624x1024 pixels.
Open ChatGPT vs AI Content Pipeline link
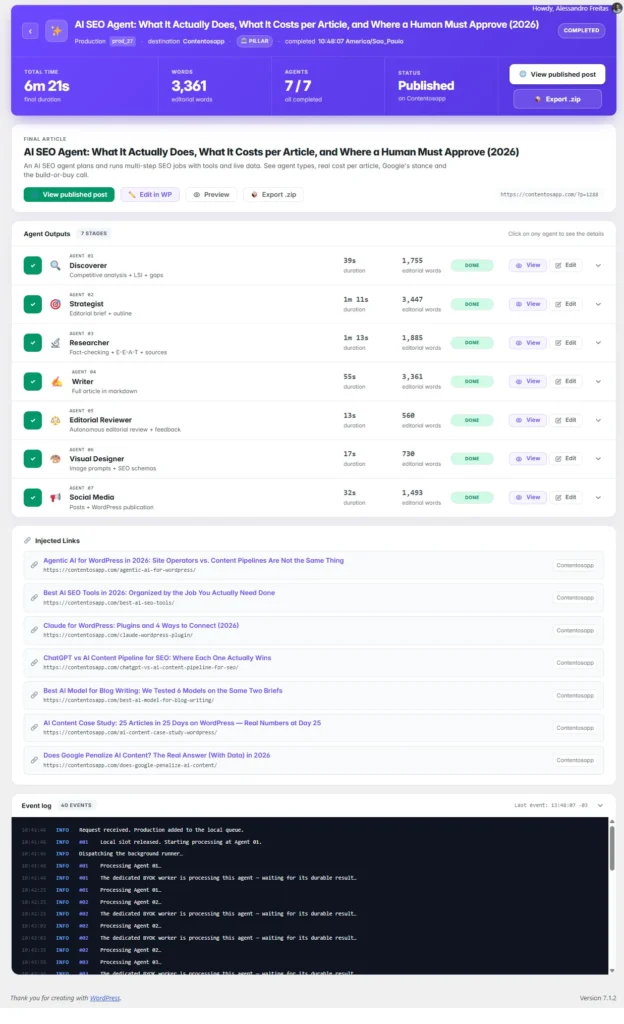(157, 658)
